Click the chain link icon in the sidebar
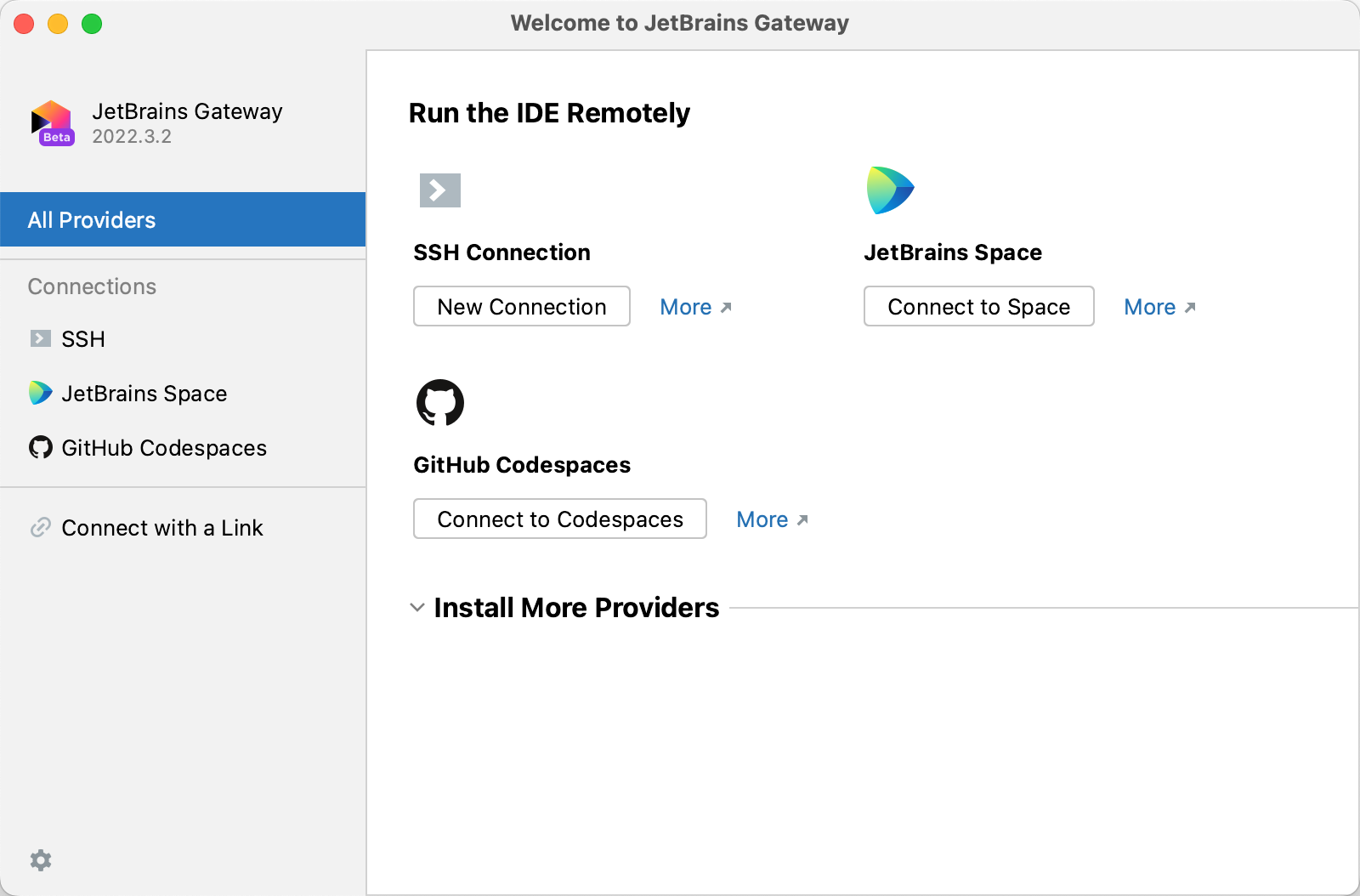 [x=40, y=528]
